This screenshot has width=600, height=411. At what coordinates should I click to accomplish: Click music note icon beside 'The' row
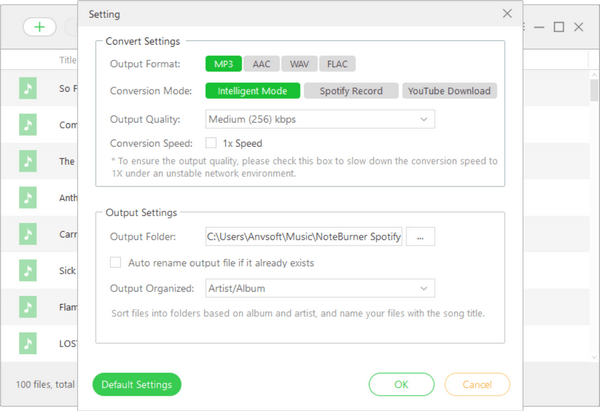point(28,161)
